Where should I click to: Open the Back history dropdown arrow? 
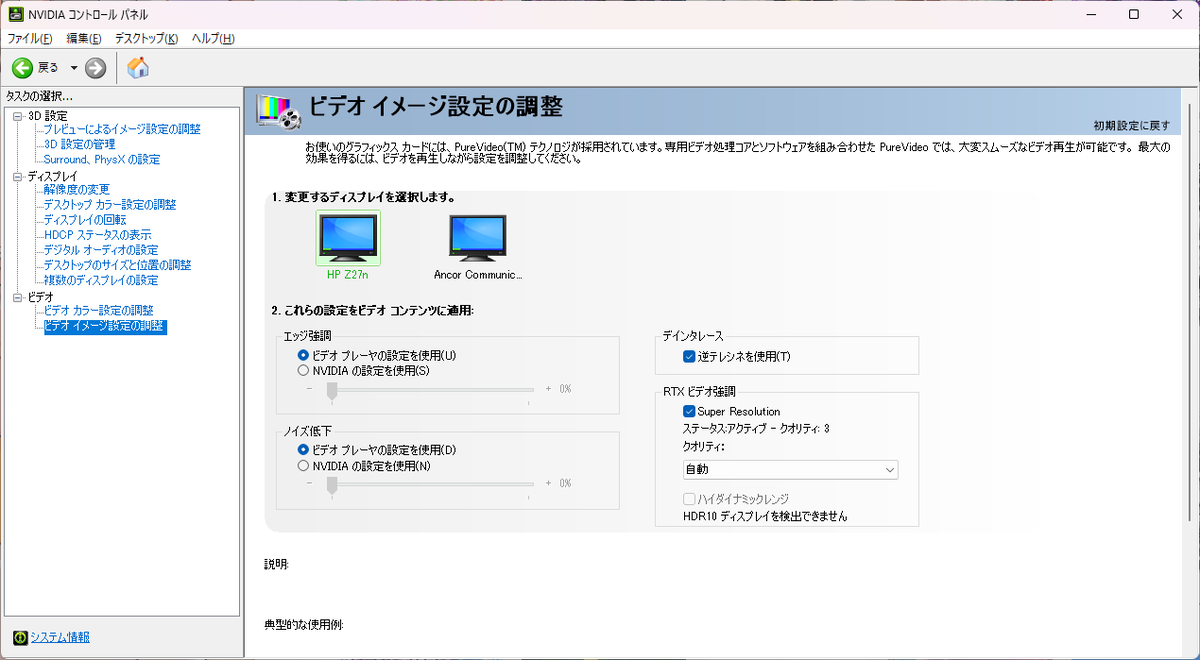coord(74,68)
